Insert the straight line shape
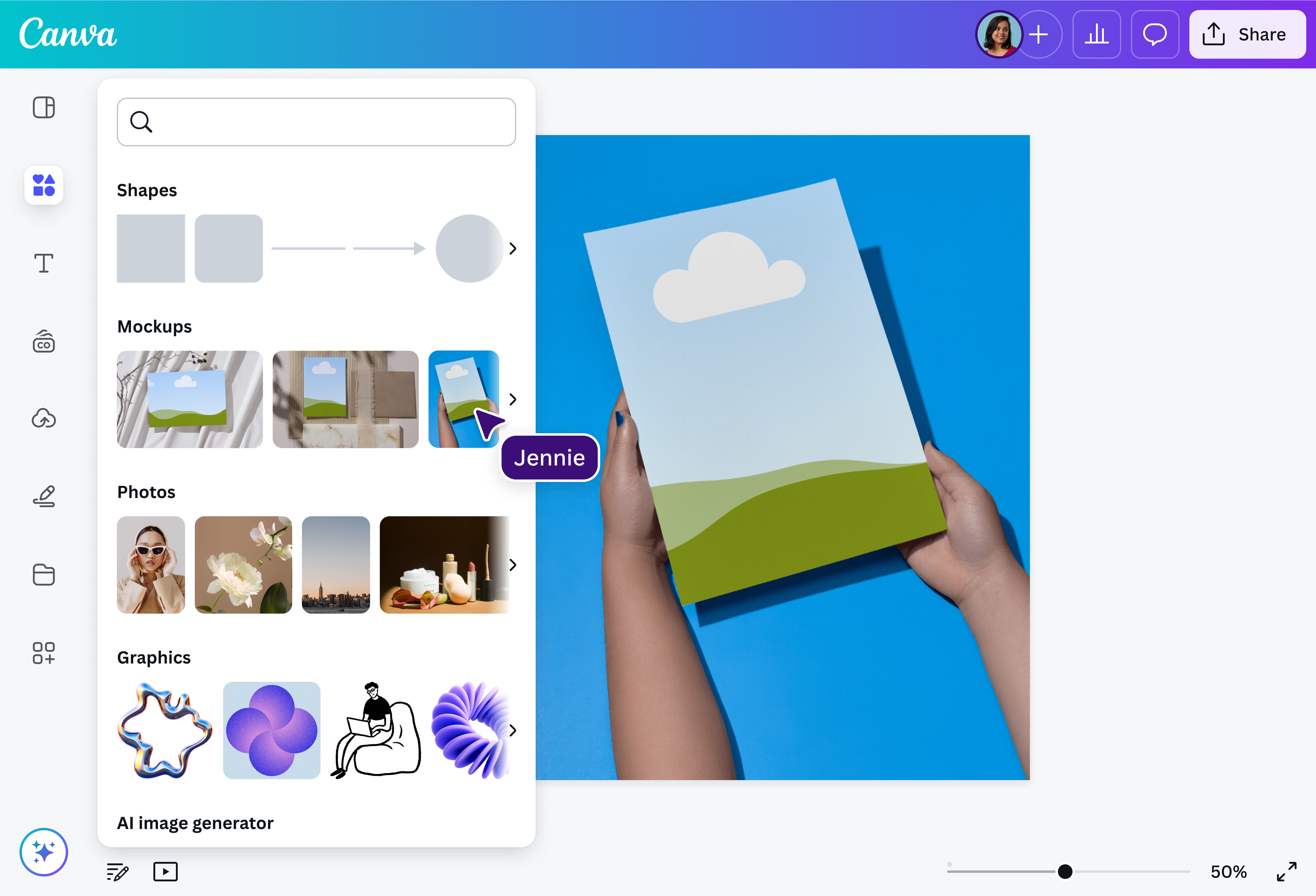This screenshot has height=896, width=1316. tap(309, 249)
